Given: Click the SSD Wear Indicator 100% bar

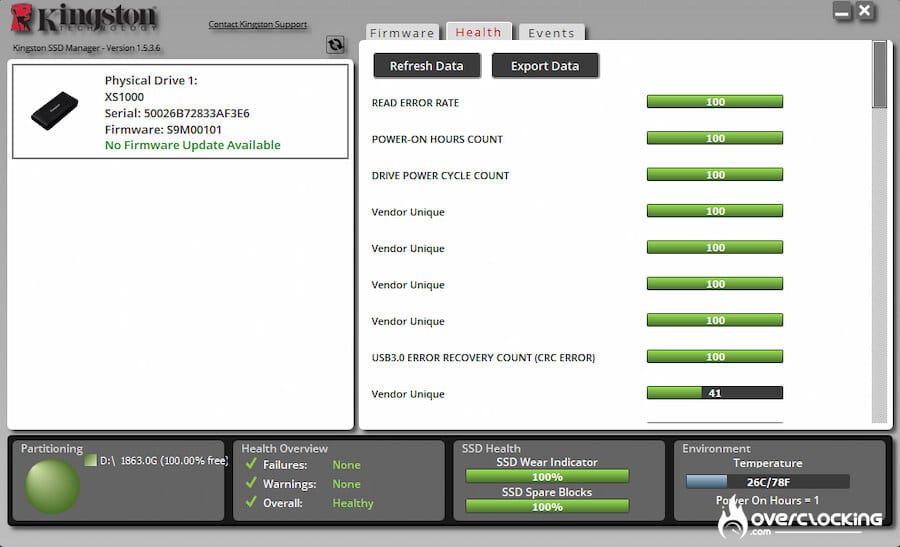Looking at the screenshot, I should [x=547, y=476].
